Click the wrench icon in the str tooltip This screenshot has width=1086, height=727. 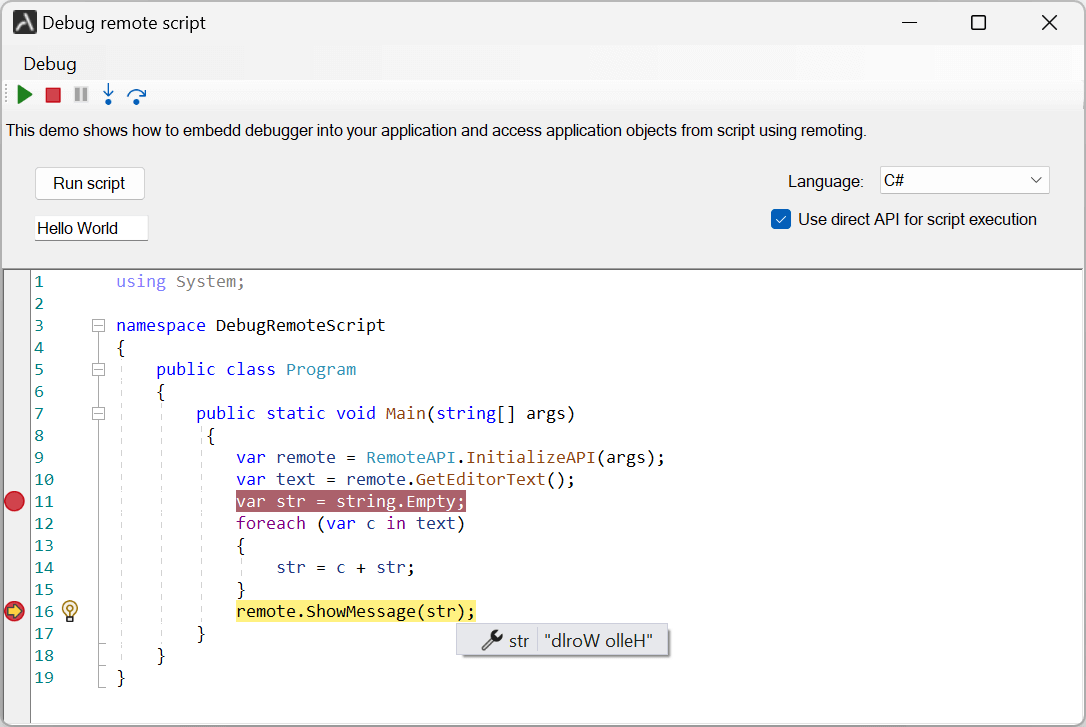tap(492, 640)
